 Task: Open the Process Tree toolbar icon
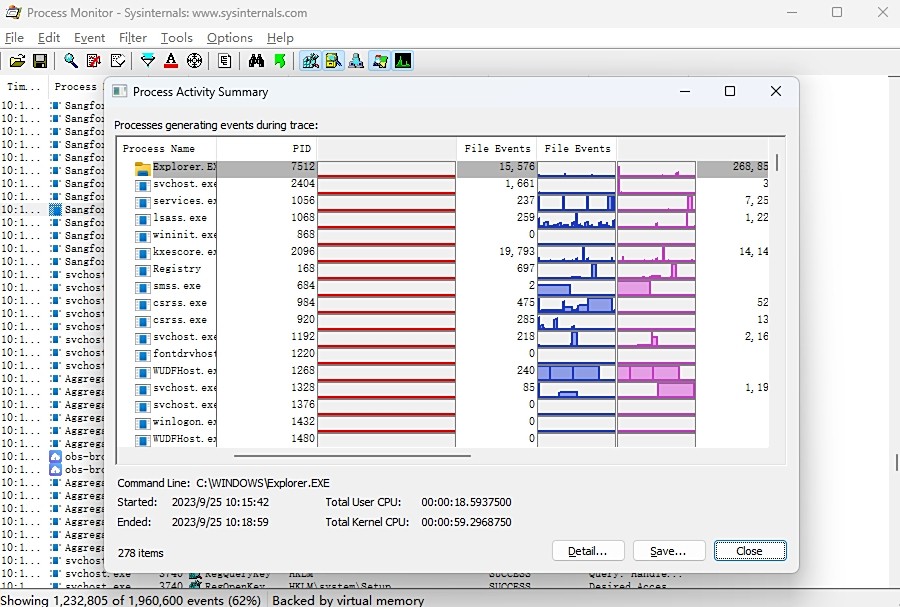coord(225,61)
